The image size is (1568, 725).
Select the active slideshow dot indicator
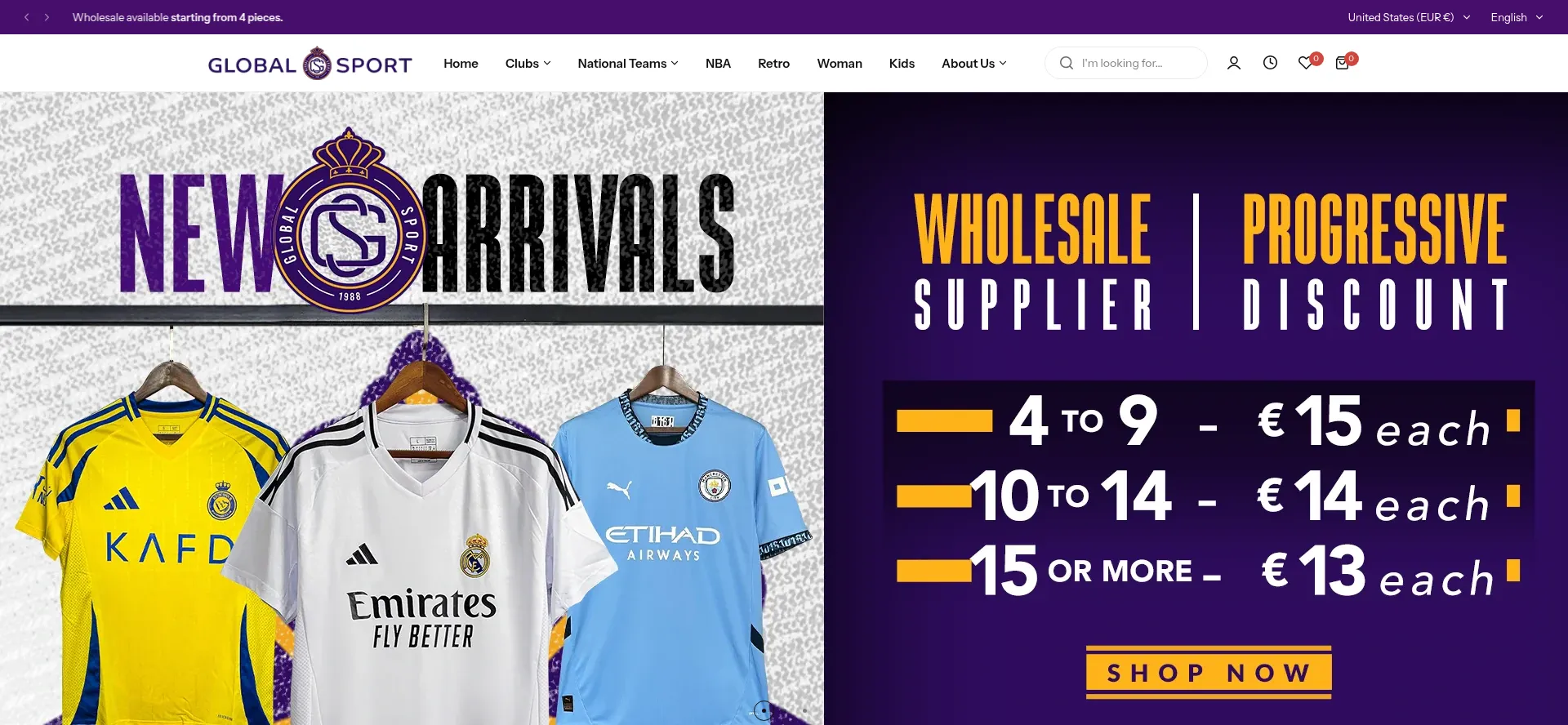[x=763, y=710]
